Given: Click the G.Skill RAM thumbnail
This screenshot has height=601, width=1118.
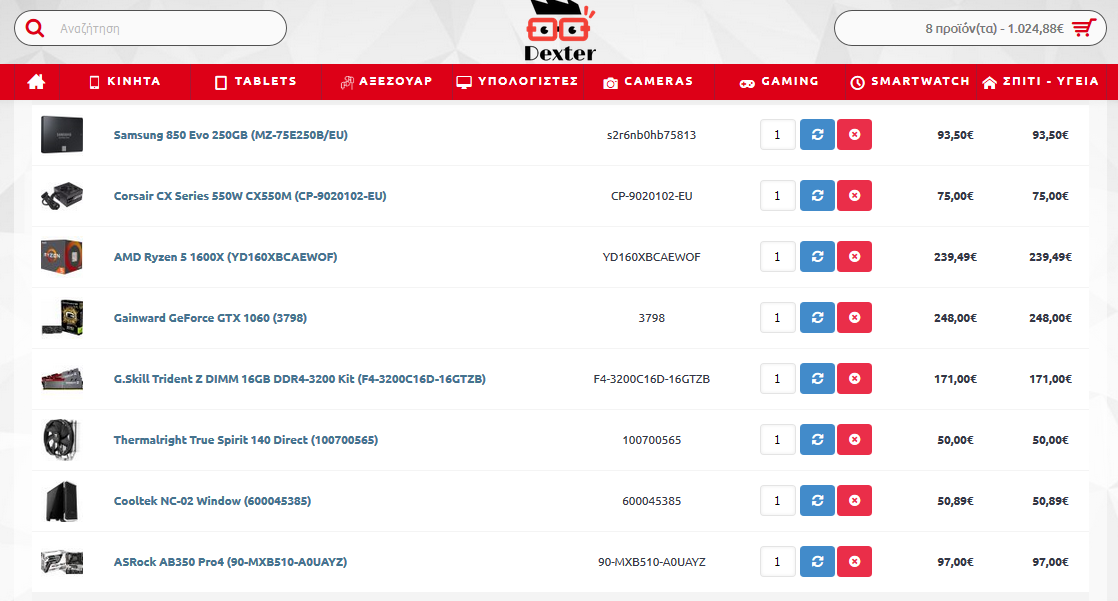Looking at the screenshot, I should coord(62,379).
